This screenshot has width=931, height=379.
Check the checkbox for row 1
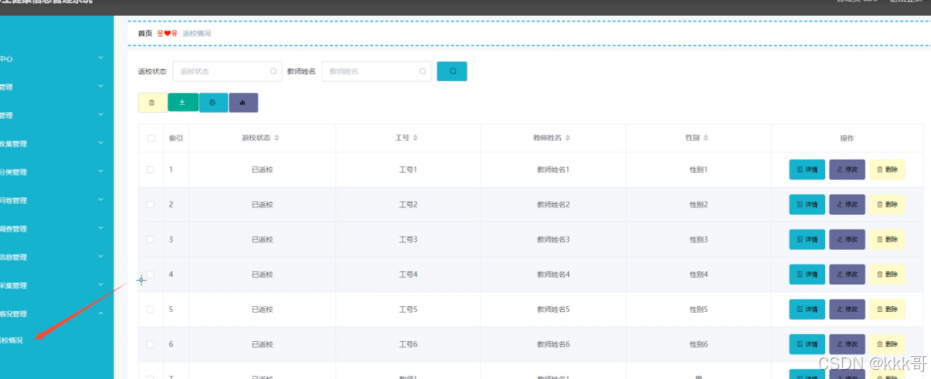tap(150, 169)
